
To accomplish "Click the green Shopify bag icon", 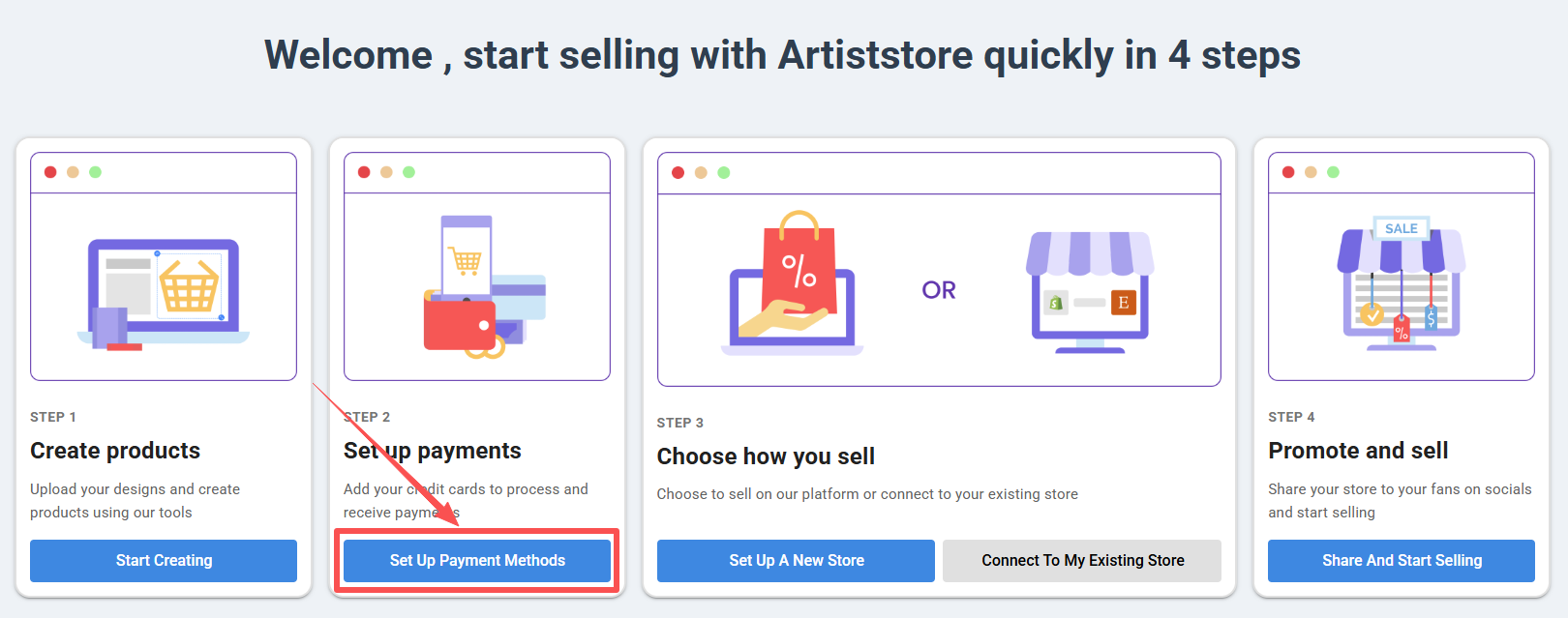I will pyautogui.click(x=1056, y=303).
